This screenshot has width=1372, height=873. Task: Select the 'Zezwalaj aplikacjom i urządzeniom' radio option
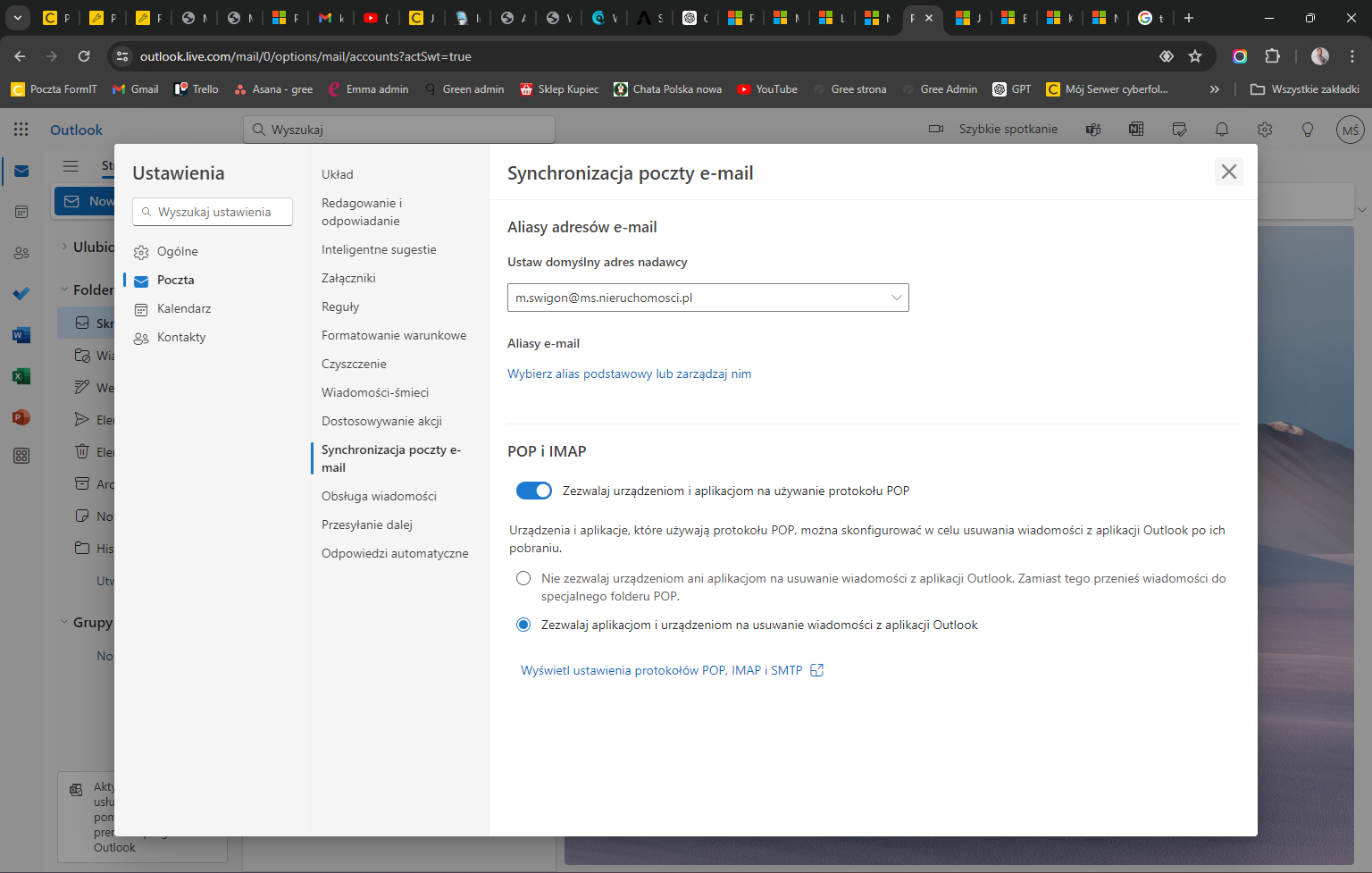(x=523, y=625)
